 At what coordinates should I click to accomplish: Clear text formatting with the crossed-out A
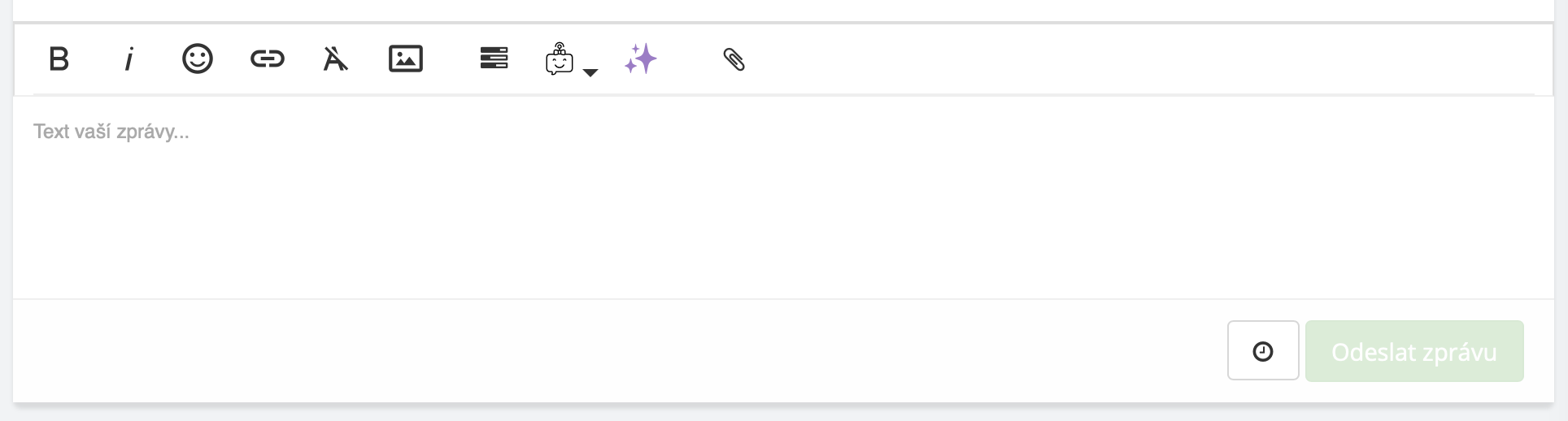click(x=335, y=59)
